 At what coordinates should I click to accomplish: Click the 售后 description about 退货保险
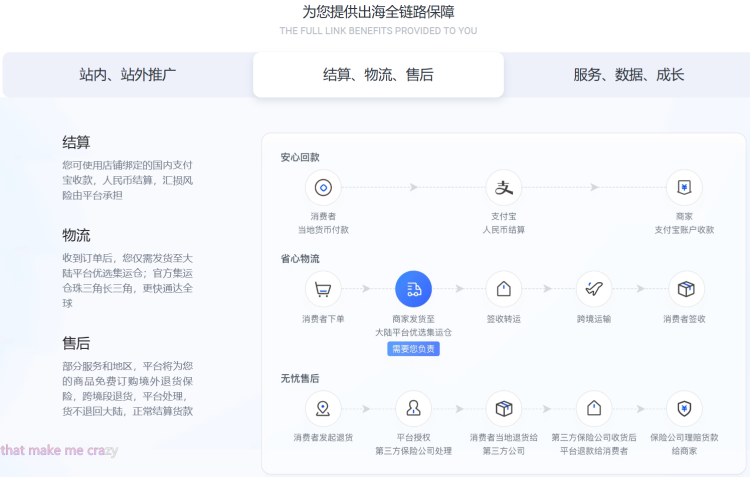(127, 388)
